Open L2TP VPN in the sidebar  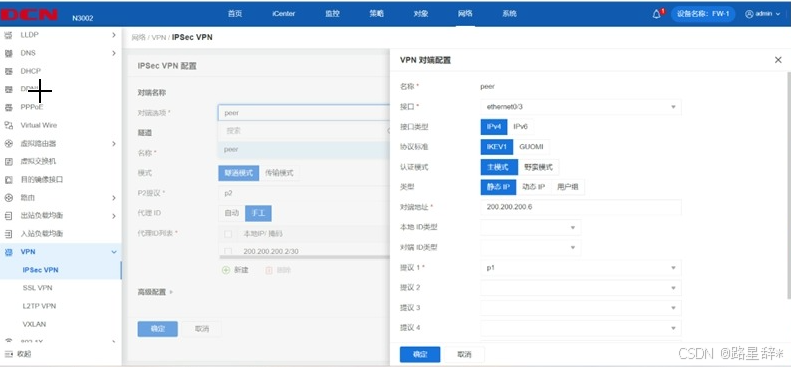coord(39,306)
